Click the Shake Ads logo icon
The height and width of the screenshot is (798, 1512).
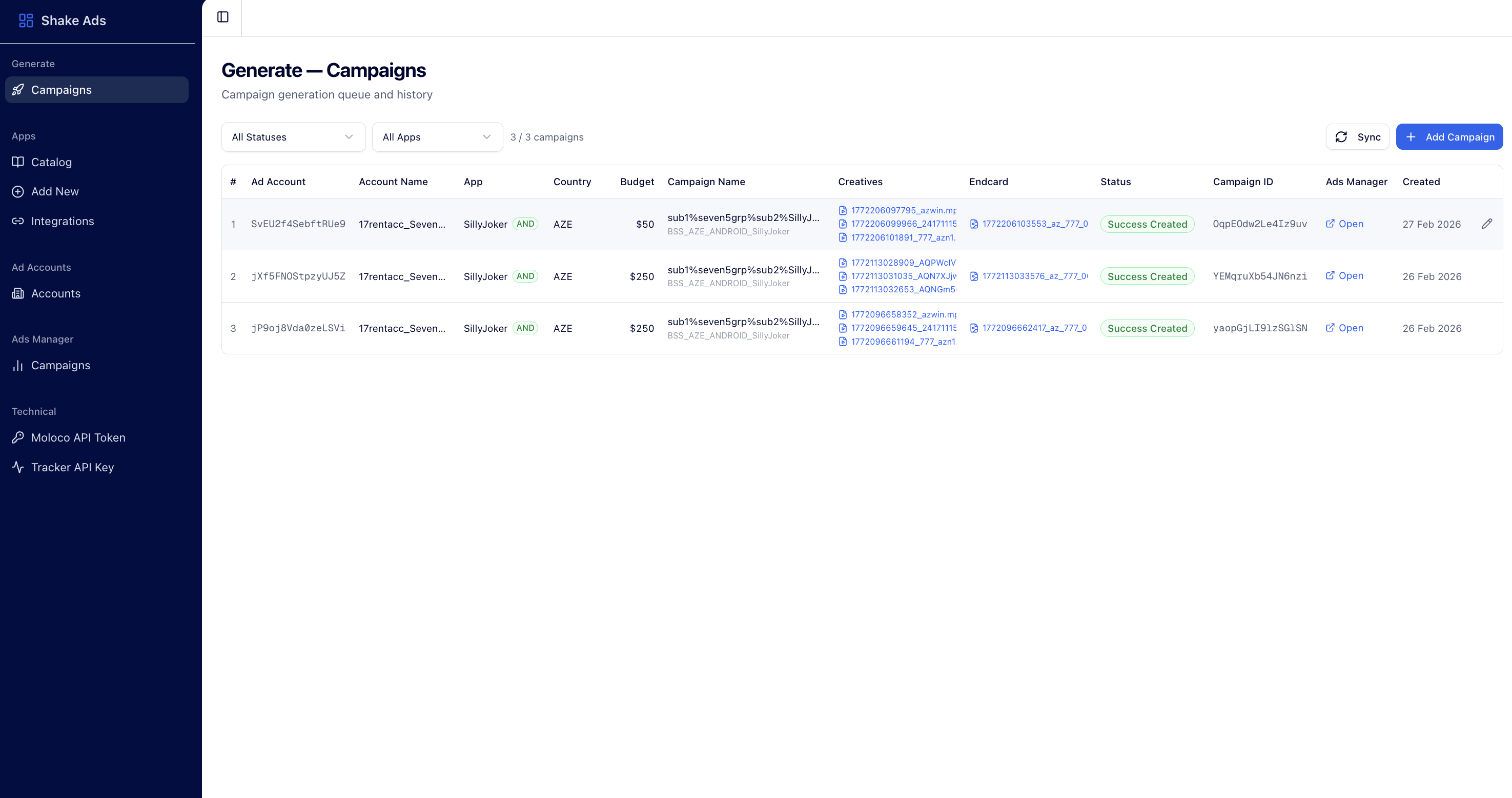(26, 21)
